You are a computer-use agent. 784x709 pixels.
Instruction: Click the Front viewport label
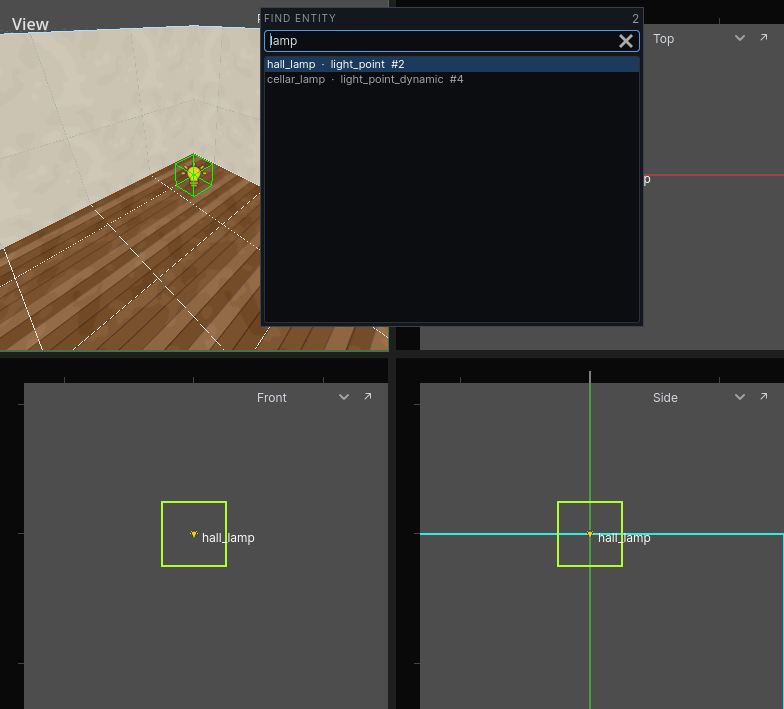(x=272, y=398)
